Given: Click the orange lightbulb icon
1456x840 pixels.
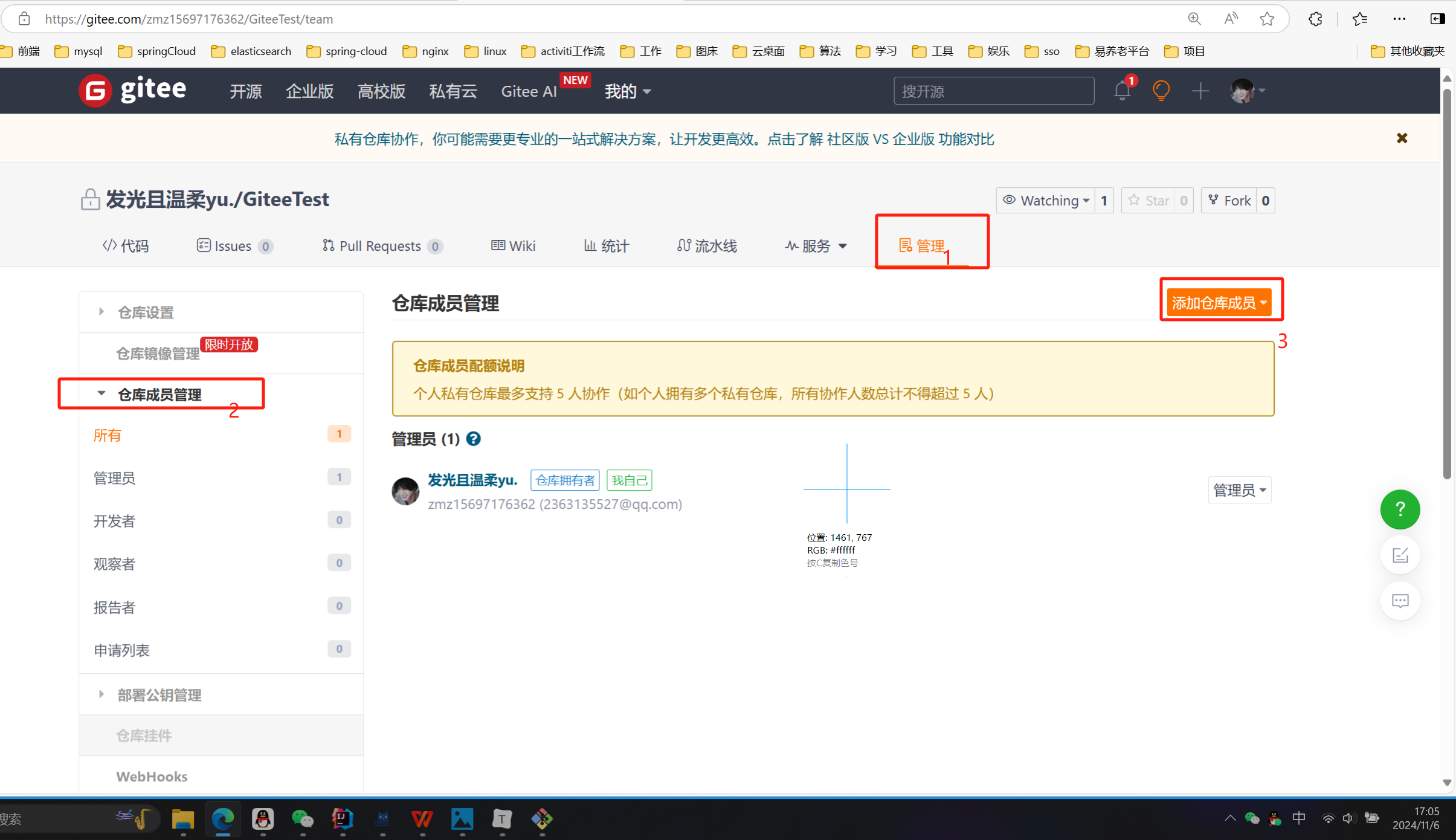Looking at the screenshot, I should coord(1161,91).
